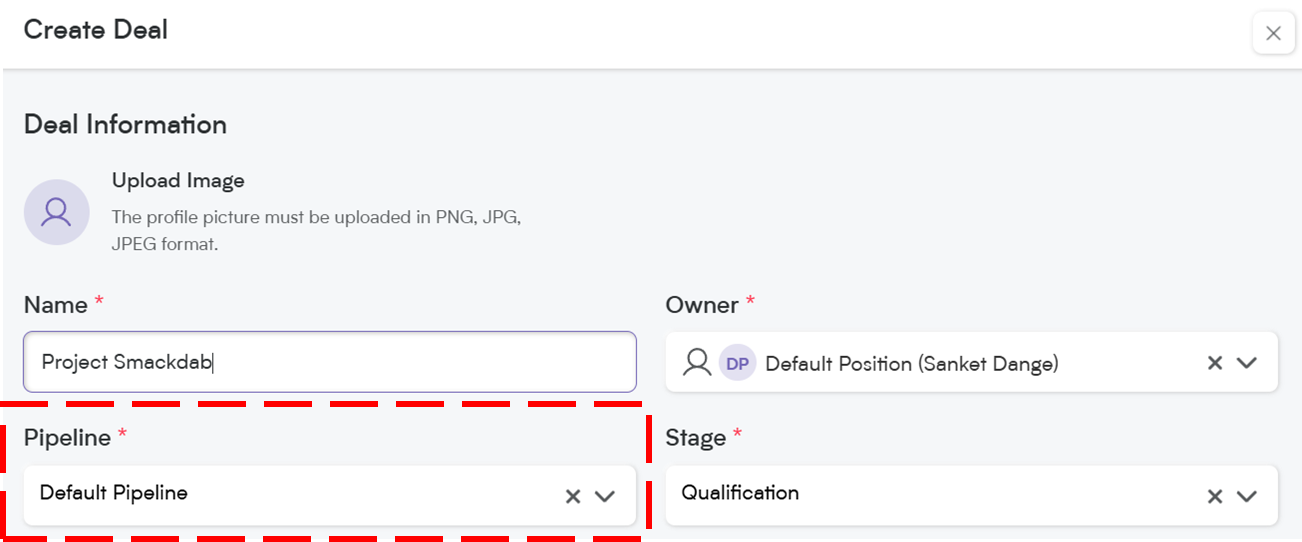
Task: Click the person icon in Owner field
Action: click(x=697, y=363)
